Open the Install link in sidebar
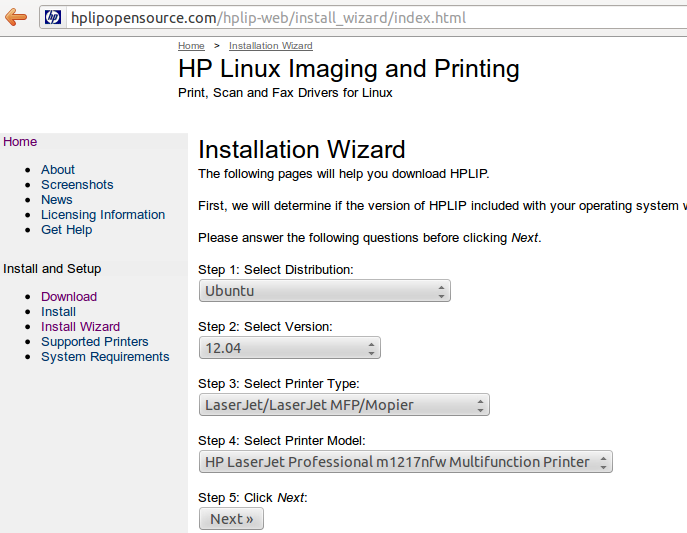This screenshot has width=687, height=533. pos(58,312)
